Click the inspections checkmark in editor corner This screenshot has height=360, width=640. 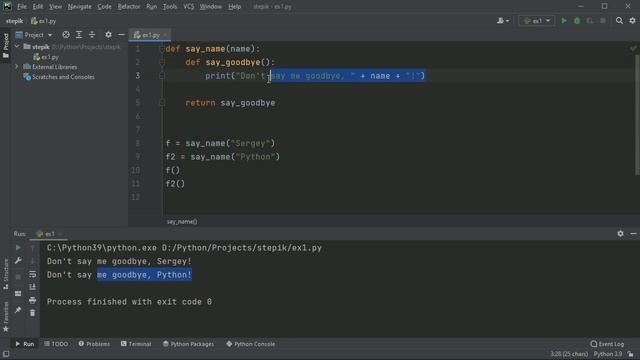click(633, 49)
